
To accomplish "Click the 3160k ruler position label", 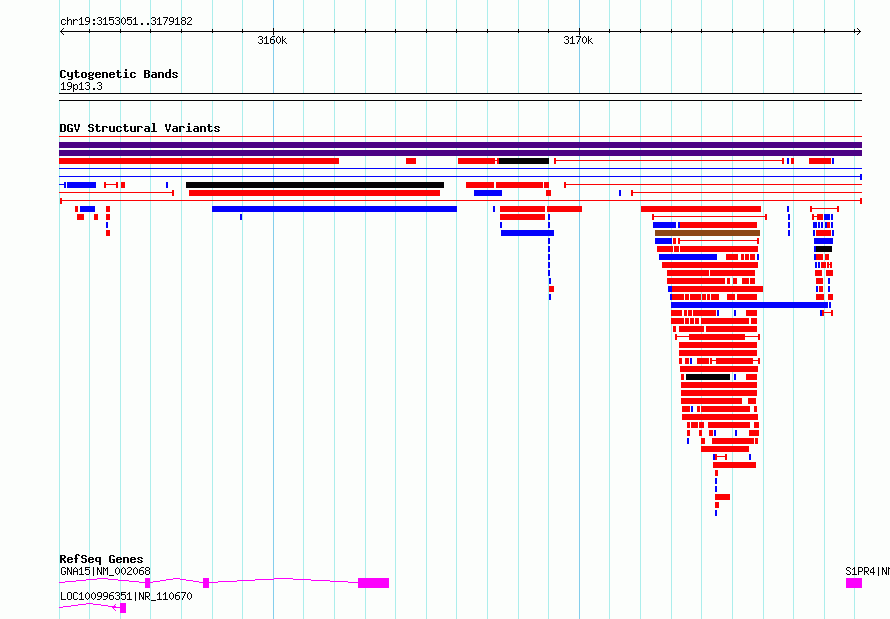I will click(272, 40).
